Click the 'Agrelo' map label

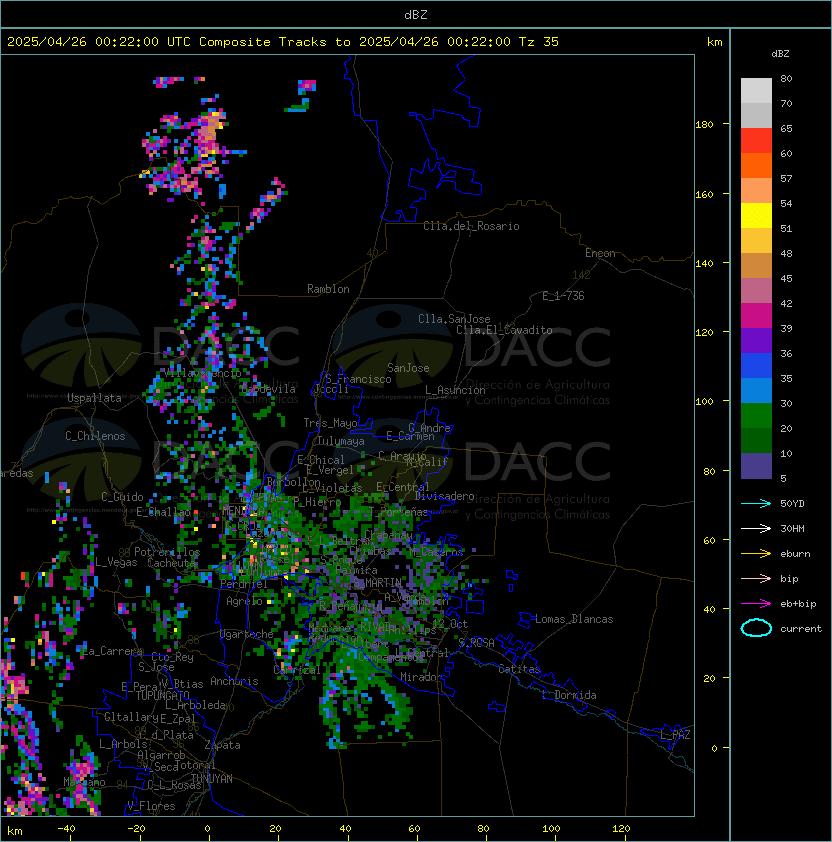click(244, 601)
